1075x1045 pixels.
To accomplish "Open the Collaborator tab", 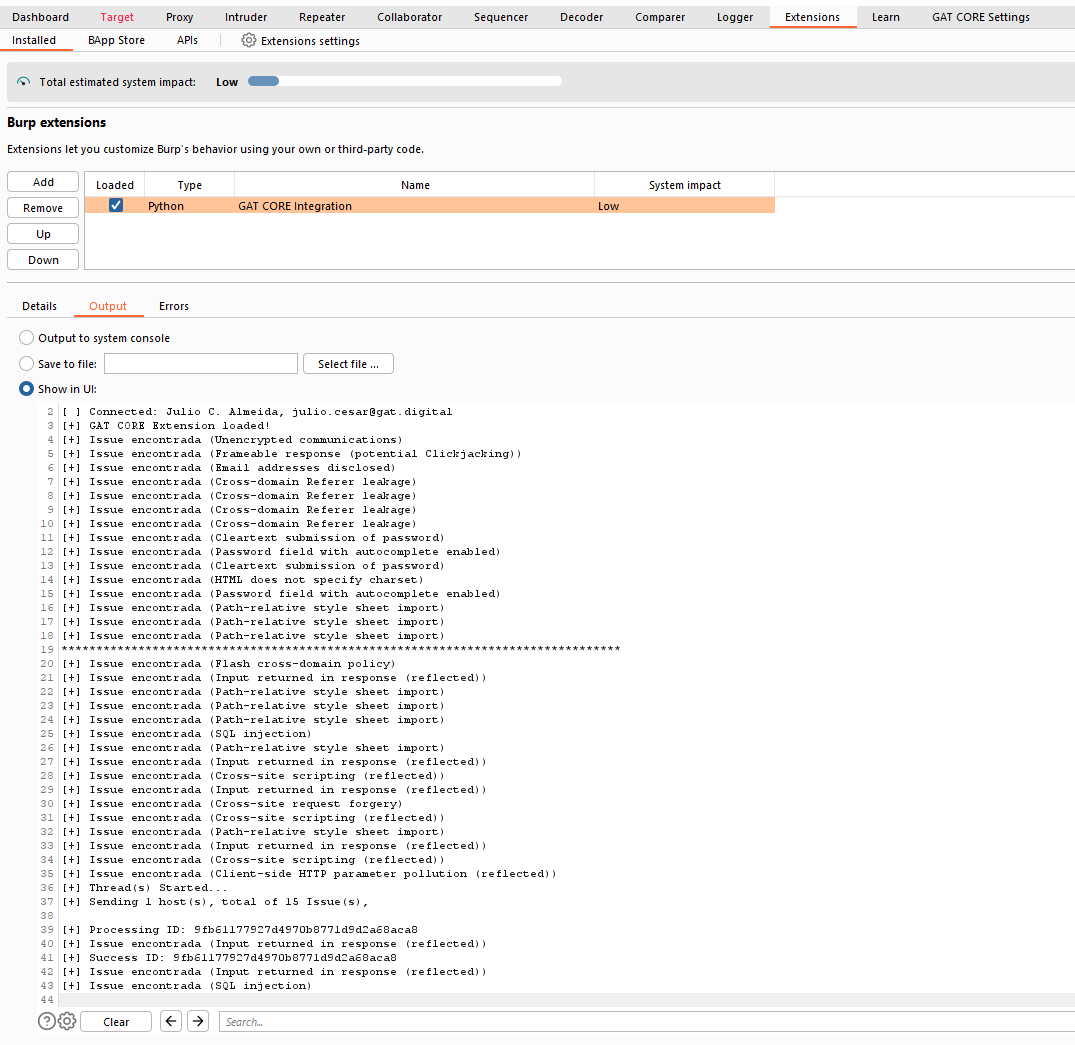I will click(409, 17).
